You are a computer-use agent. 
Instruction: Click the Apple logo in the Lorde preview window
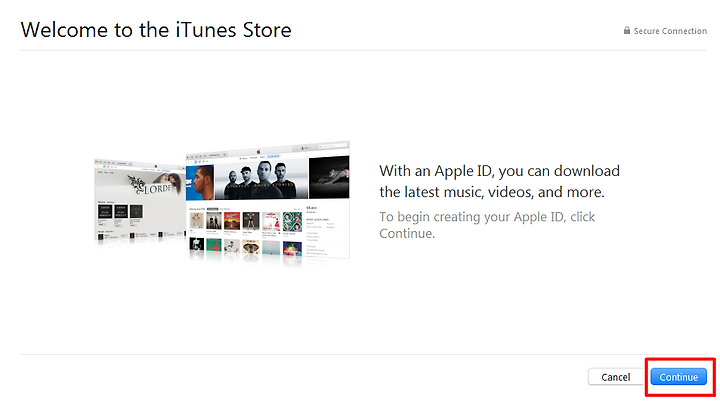[x=156, y=166]
